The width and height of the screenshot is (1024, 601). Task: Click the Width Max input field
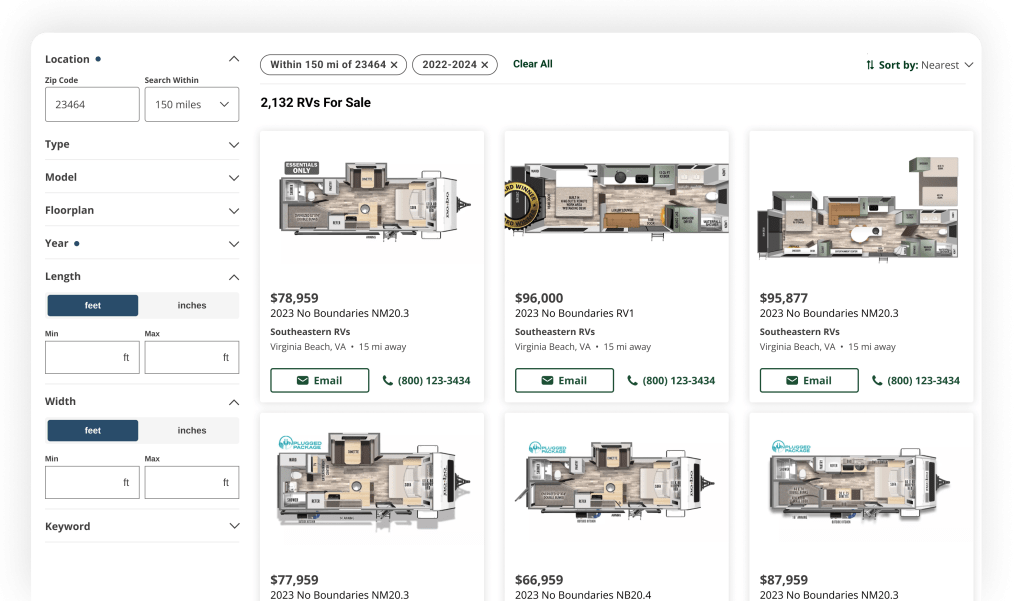pos(192,482)
